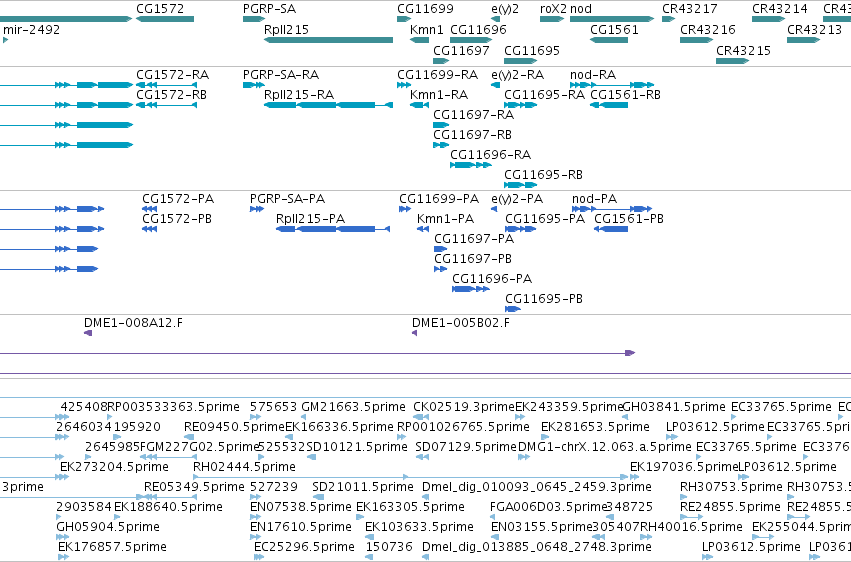This screenshot has width=851, height=562.
Task: Click the CG11697 gene feature
Action: (x=441, y=61)
